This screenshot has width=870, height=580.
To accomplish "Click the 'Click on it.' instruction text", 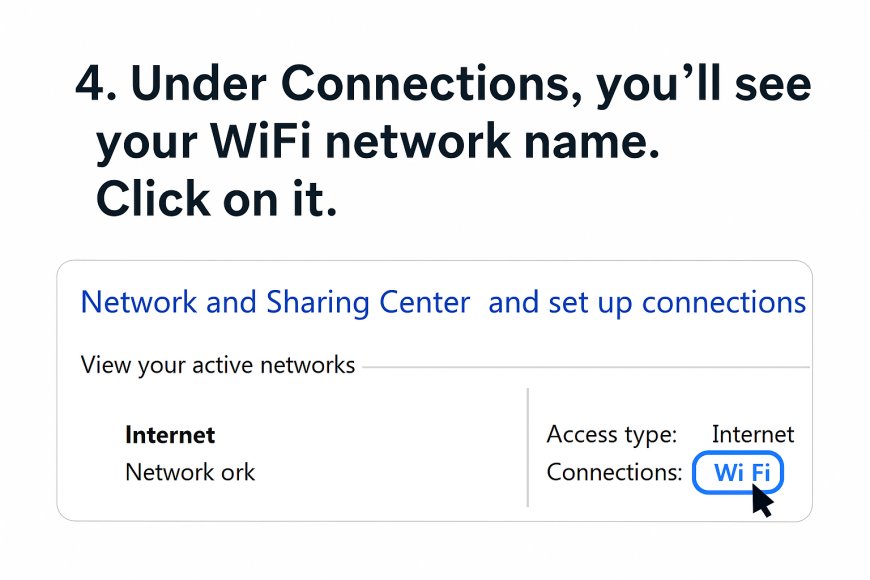I will pos(216,199).
